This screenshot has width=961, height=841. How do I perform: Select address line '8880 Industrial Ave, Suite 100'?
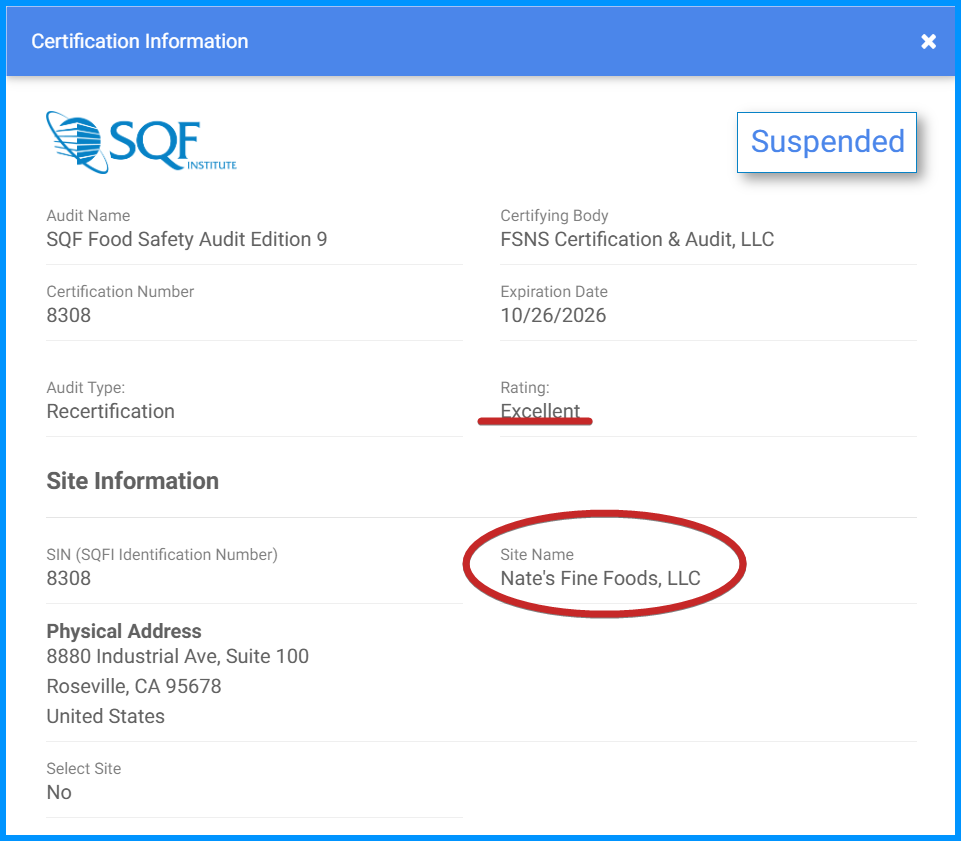[178, 656]
